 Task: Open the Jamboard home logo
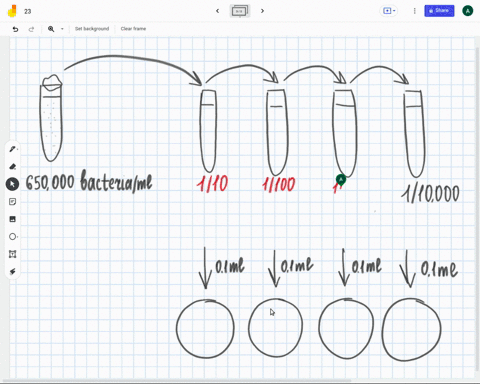[12, 11]
